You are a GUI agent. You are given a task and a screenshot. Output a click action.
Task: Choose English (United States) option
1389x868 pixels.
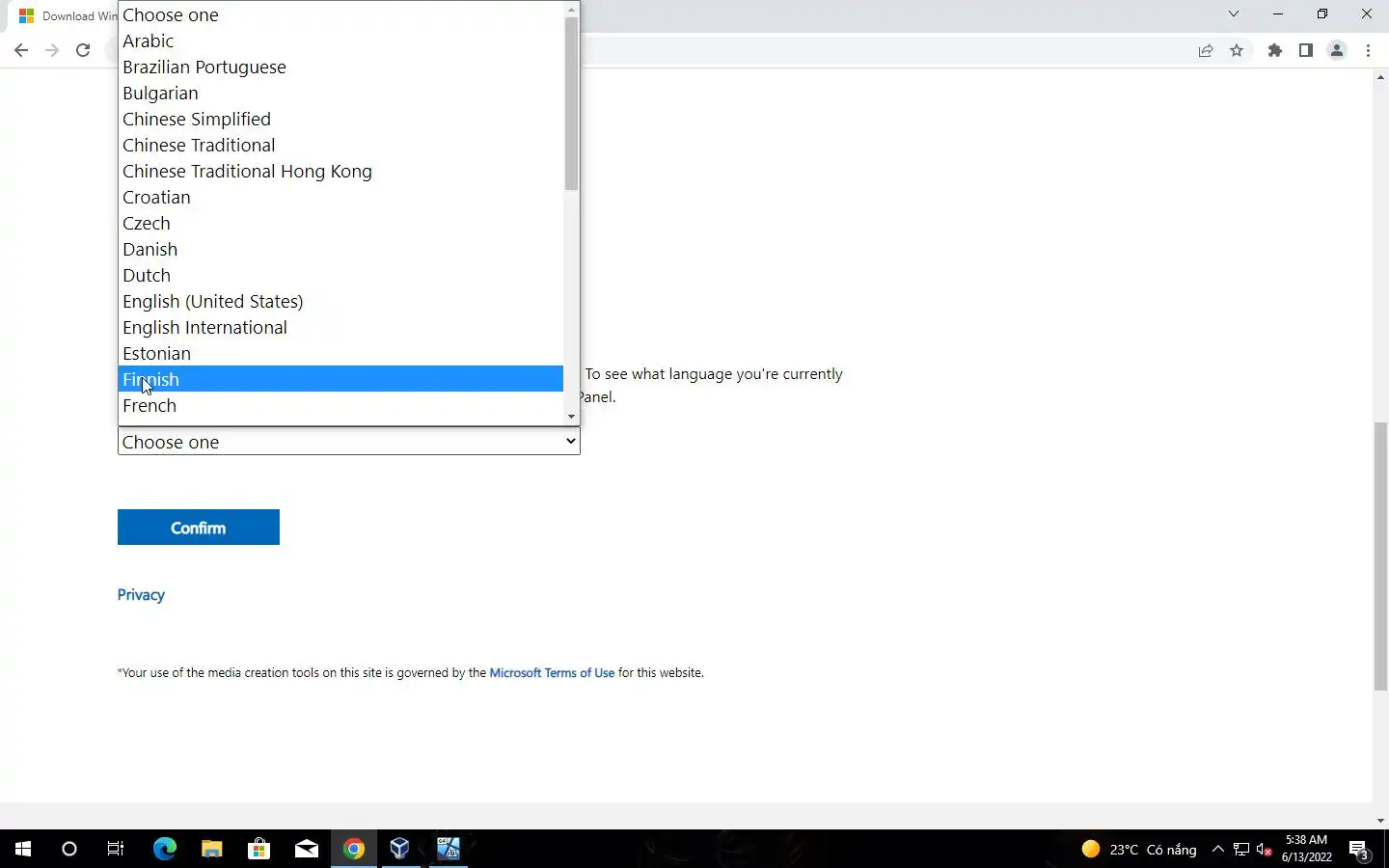tap(340, 301)
